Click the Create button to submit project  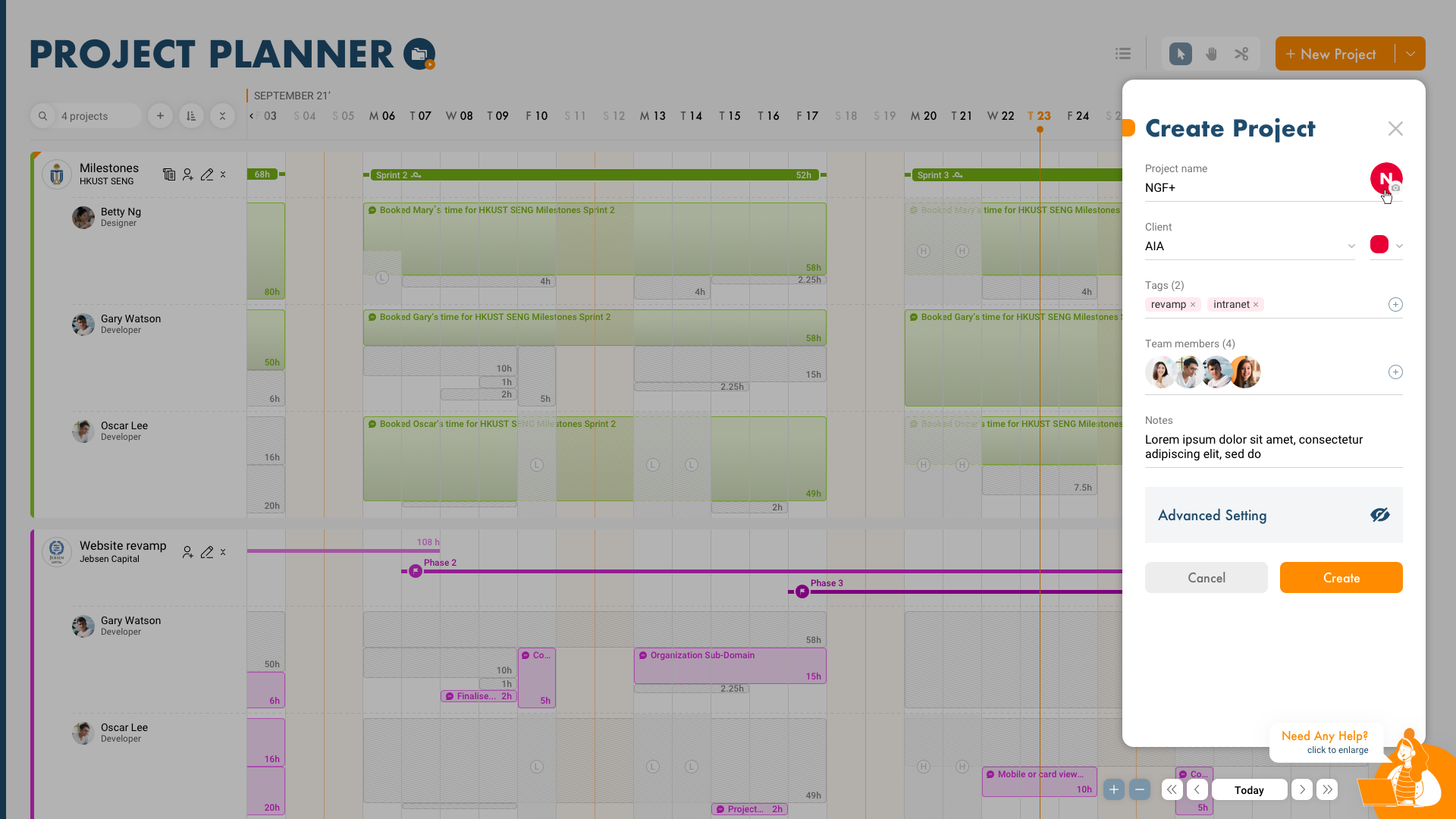pos(1341,578)
